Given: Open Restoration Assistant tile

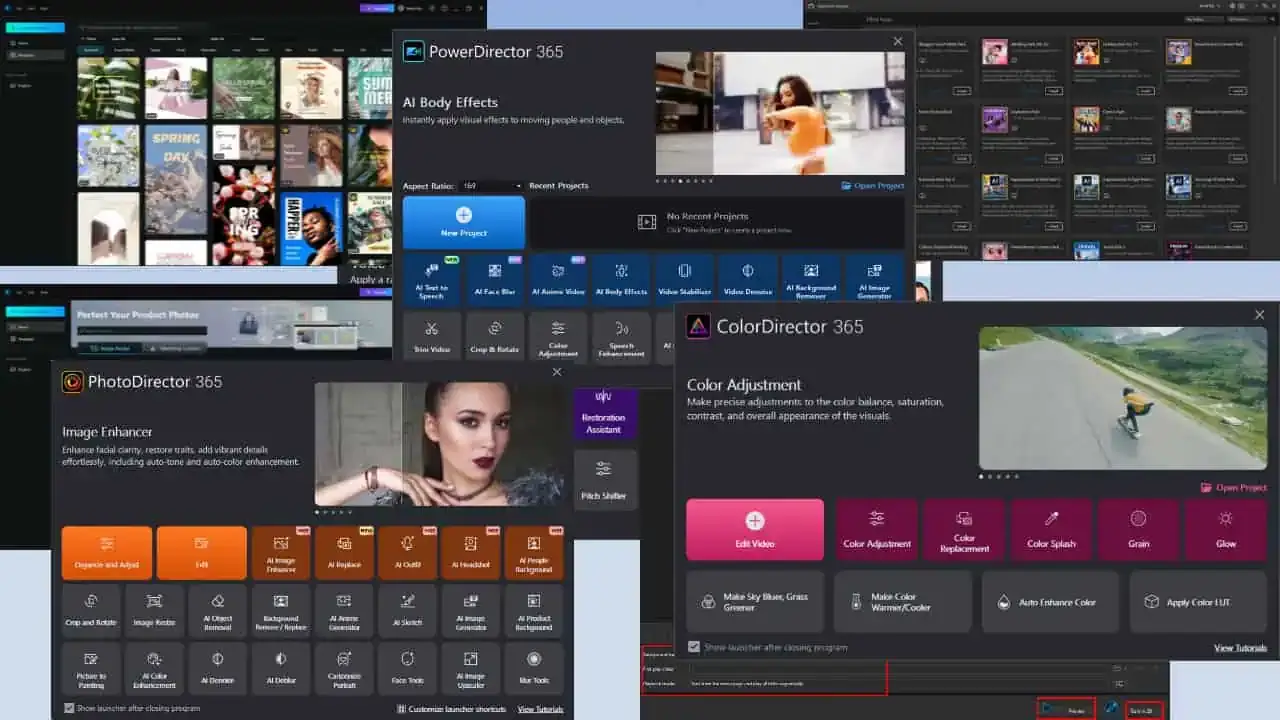Looking at the screenshot, I should point(604,413).
